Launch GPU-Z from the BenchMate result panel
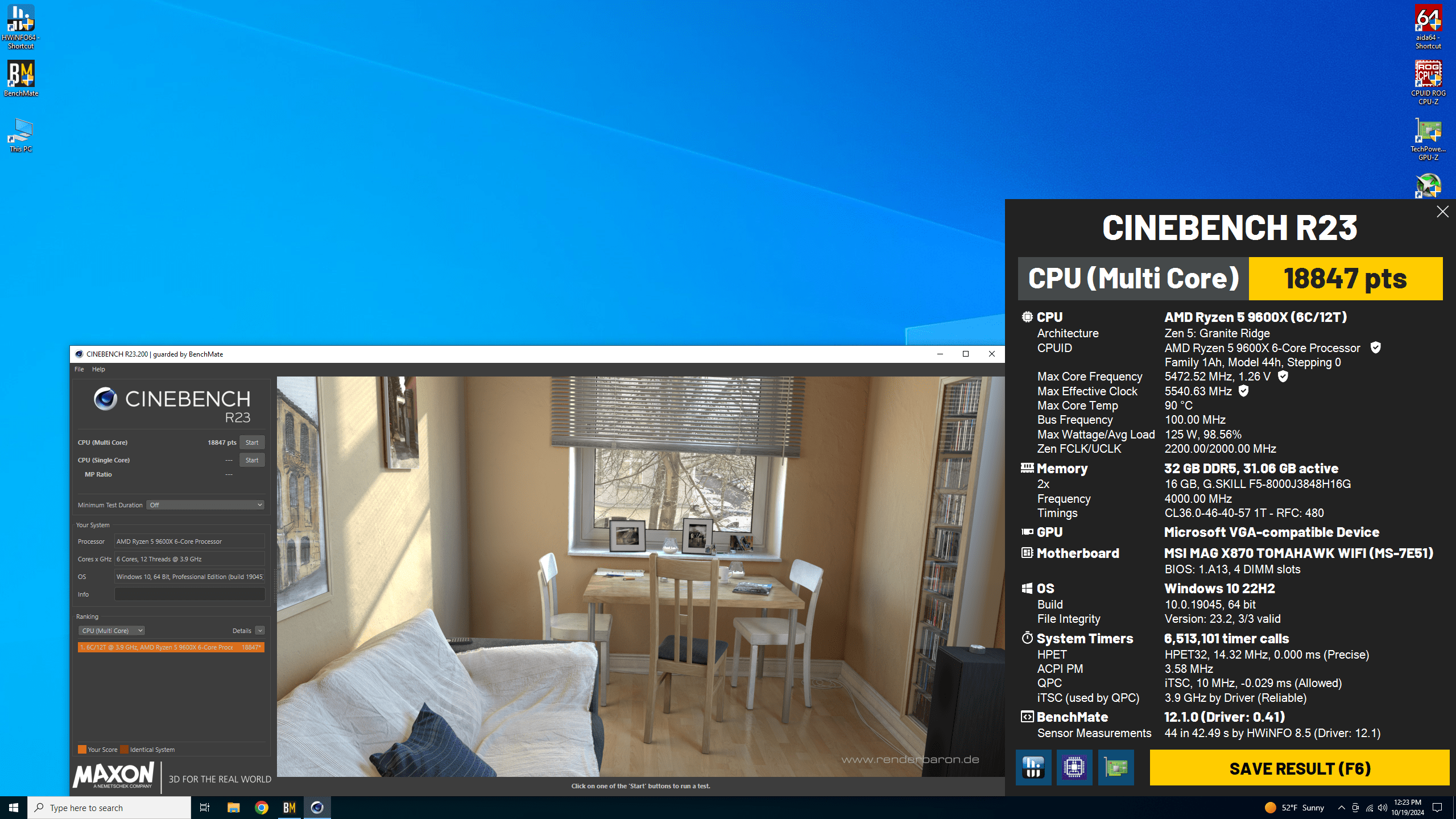The image size is (1456, 819). click(x=1115, y=767)
